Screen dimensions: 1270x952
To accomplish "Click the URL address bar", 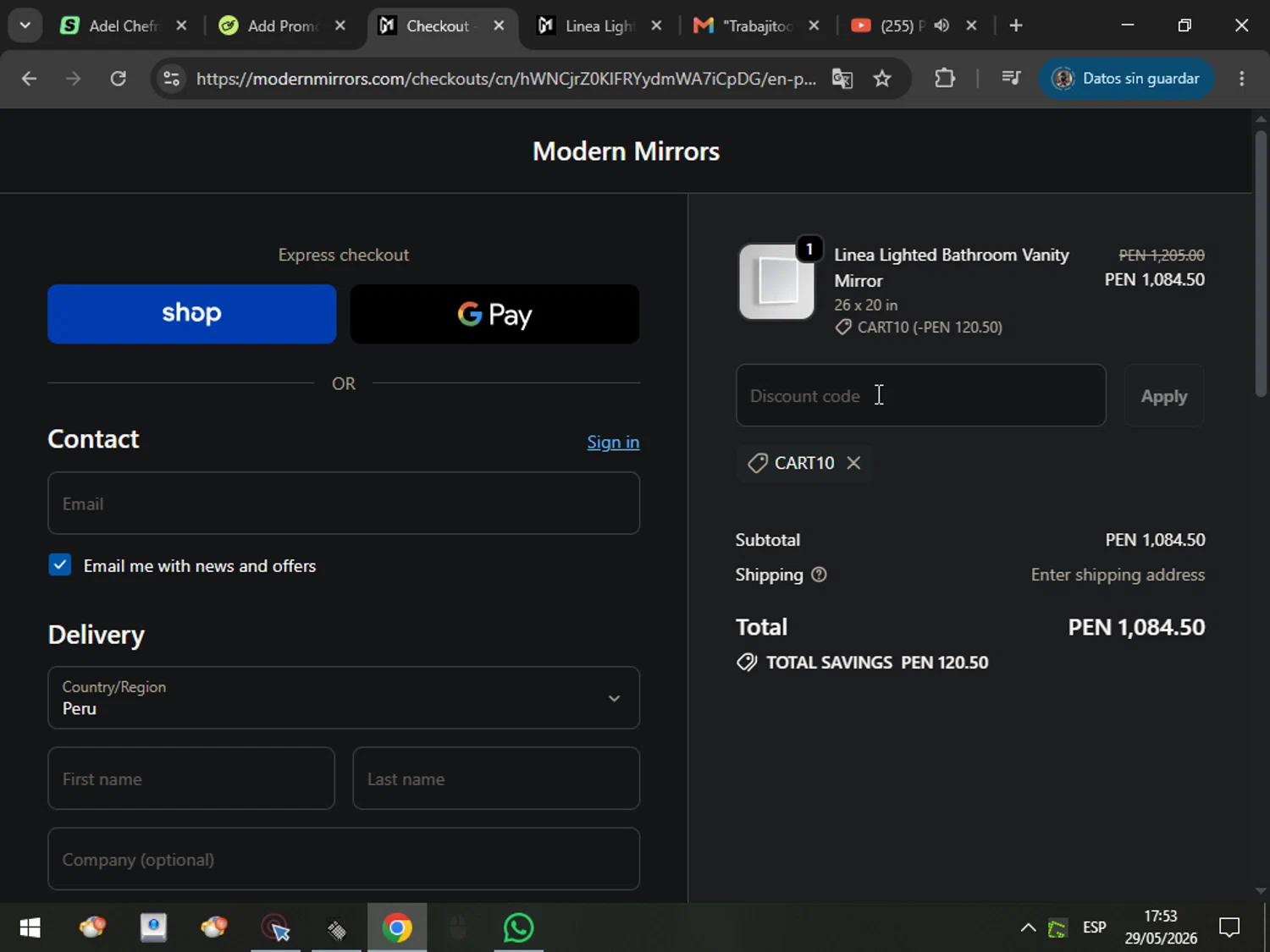I will [x=506, y=79].
